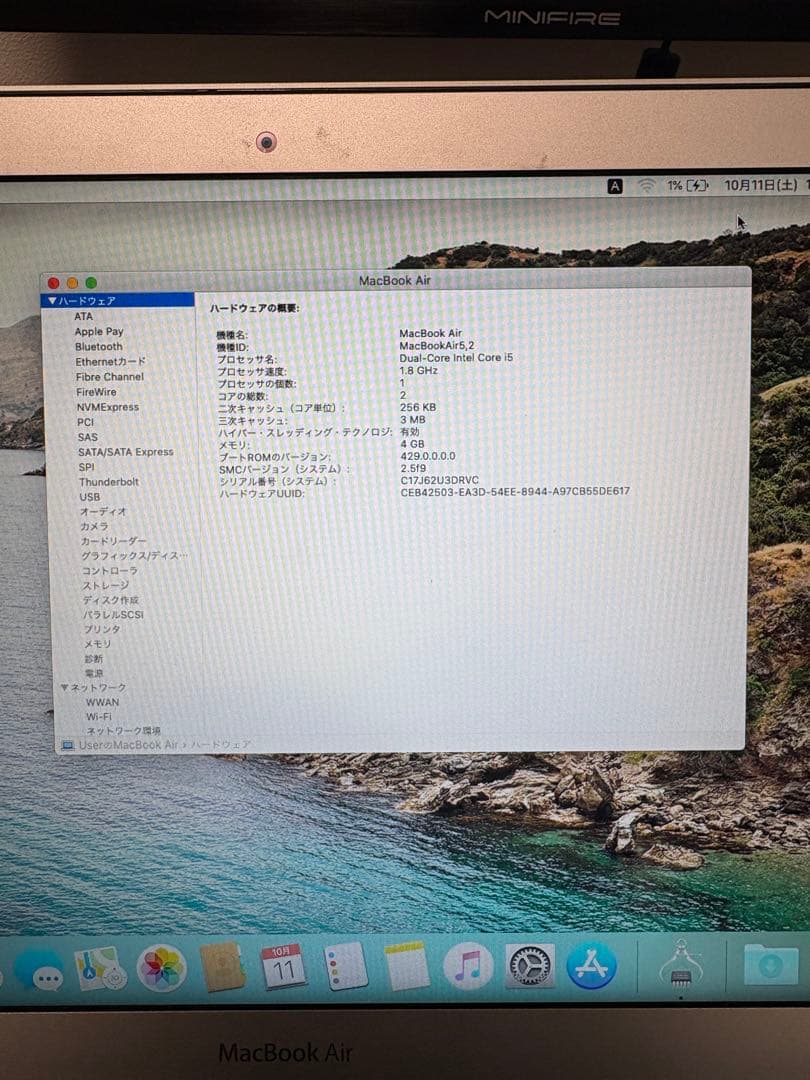The height and width of the screenshot is (1080, 810).
Task: Open the Notes app in the Dock
Action: tap(405, 965)
